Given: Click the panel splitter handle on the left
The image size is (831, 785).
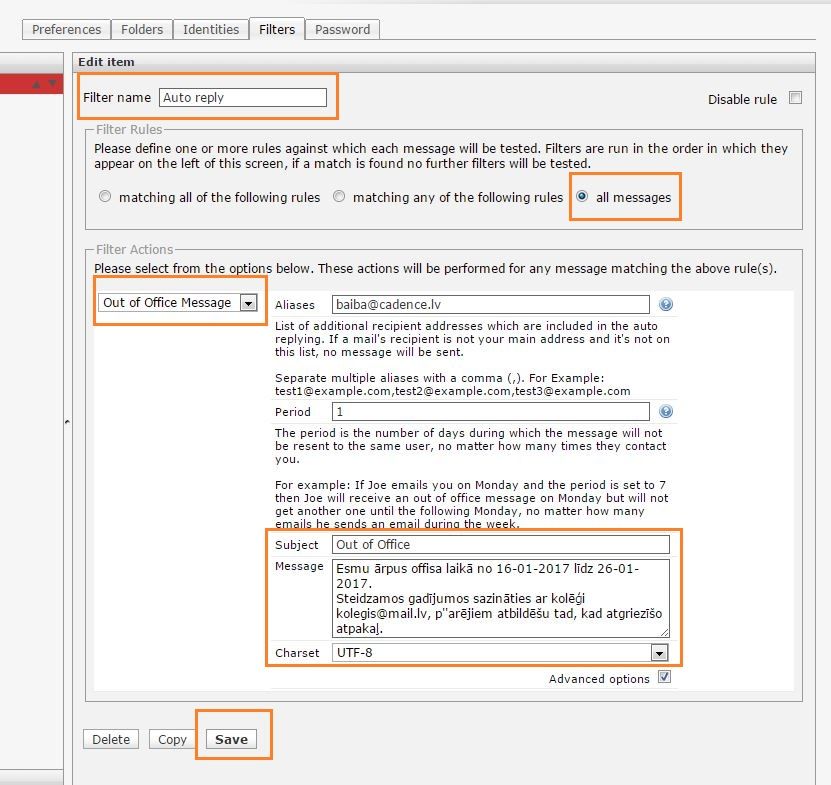Looking at the screenshot, I should pyautogui.click(x=67, y=422).
